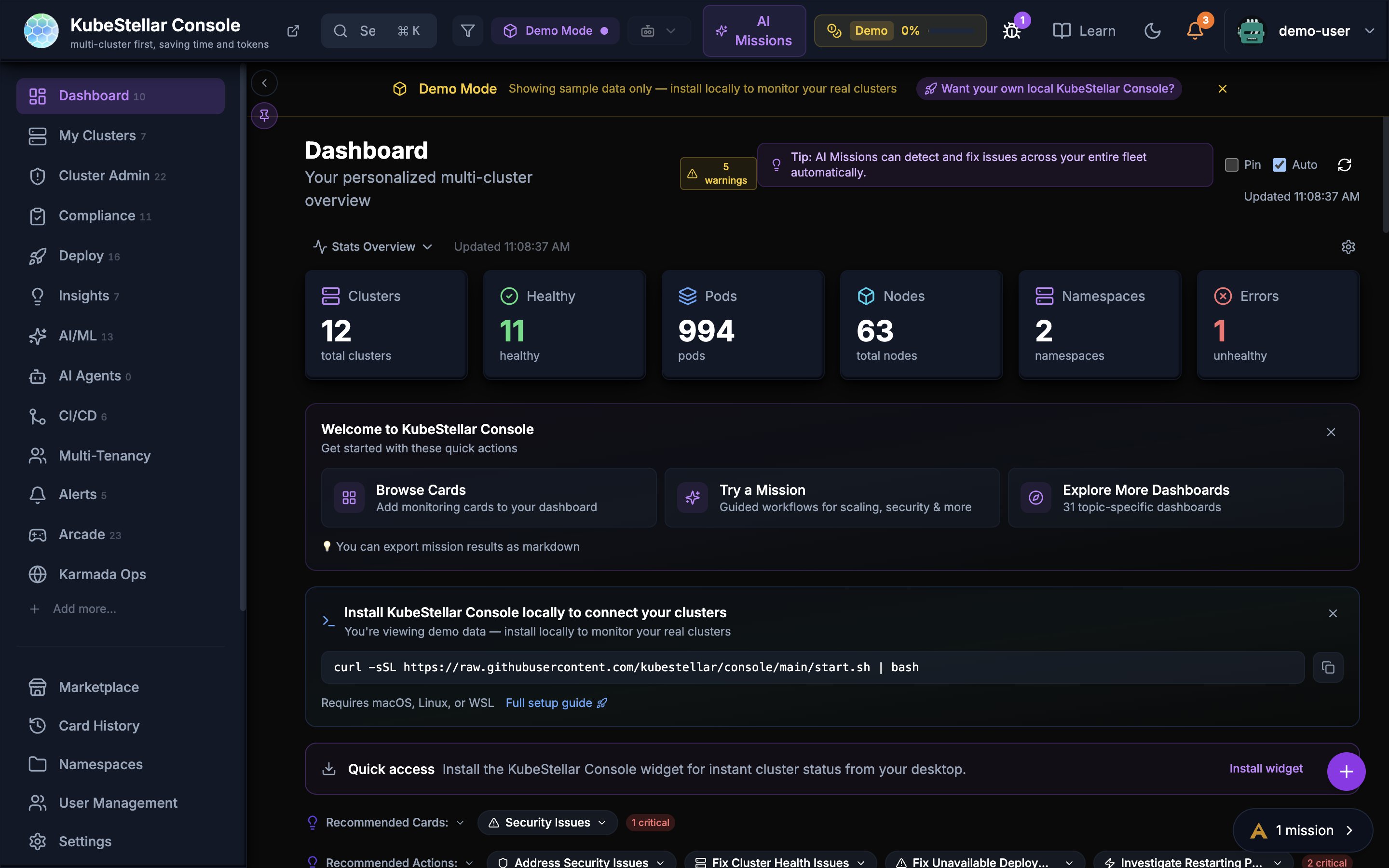Viewport: 1389px width, 868px height.
Task: Go to Compliance in the sidebar
Action: [97, 216]
